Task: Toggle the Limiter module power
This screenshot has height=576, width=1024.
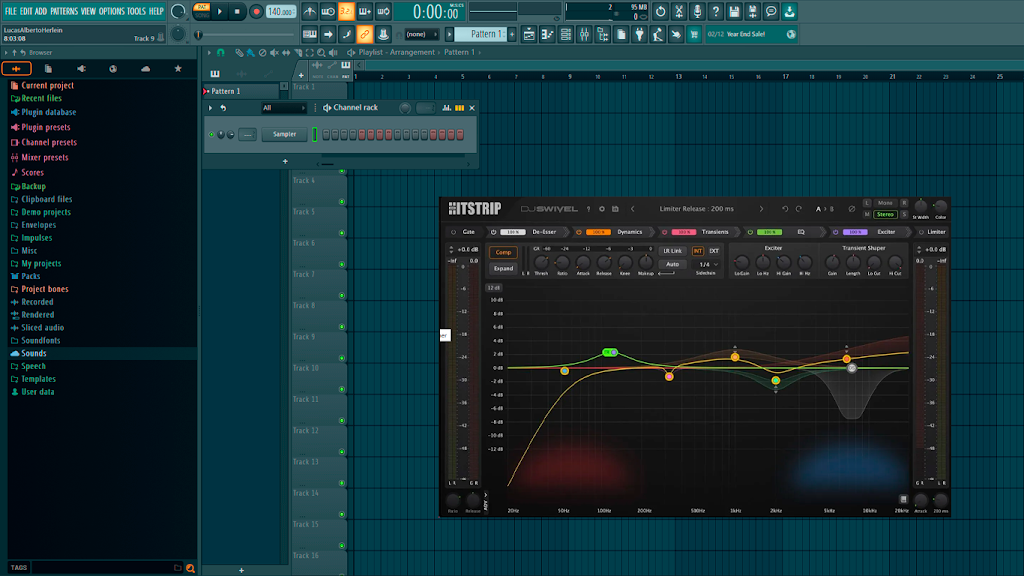Action: (921, 232)
